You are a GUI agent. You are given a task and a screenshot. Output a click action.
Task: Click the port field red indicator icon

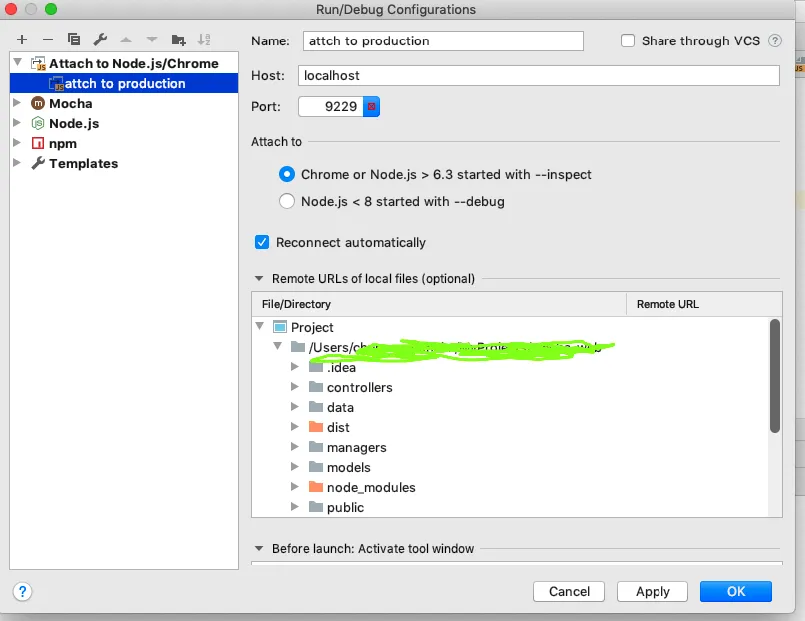371,107
